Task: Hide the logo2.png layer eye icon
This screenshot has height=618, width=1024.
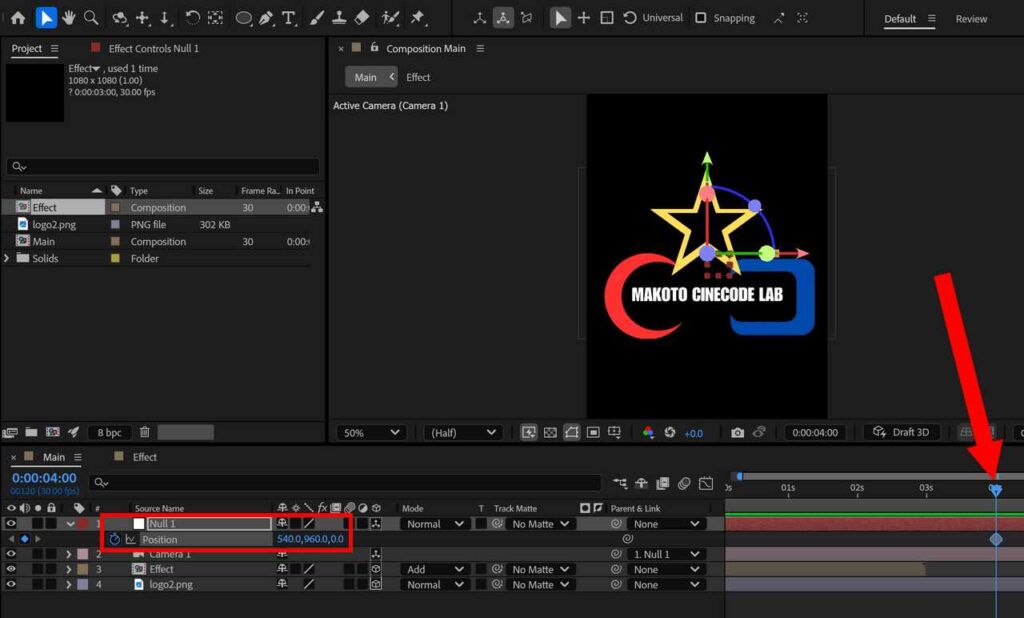Action: click(x=10, y=584)
